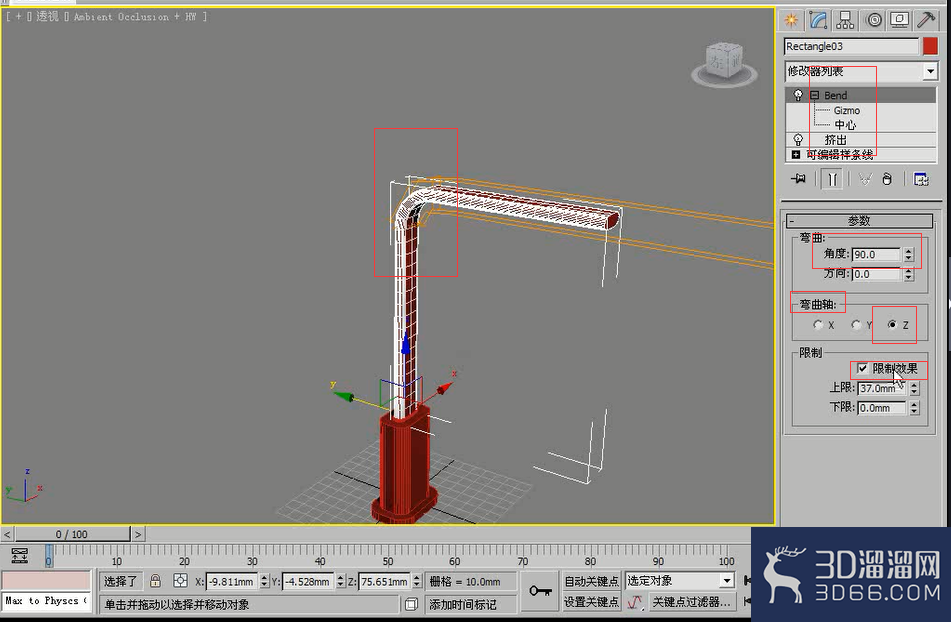Open Ambient Occlusion + HW shading menu
Viewport: 951px width, 622px height.
coord(135,17)
